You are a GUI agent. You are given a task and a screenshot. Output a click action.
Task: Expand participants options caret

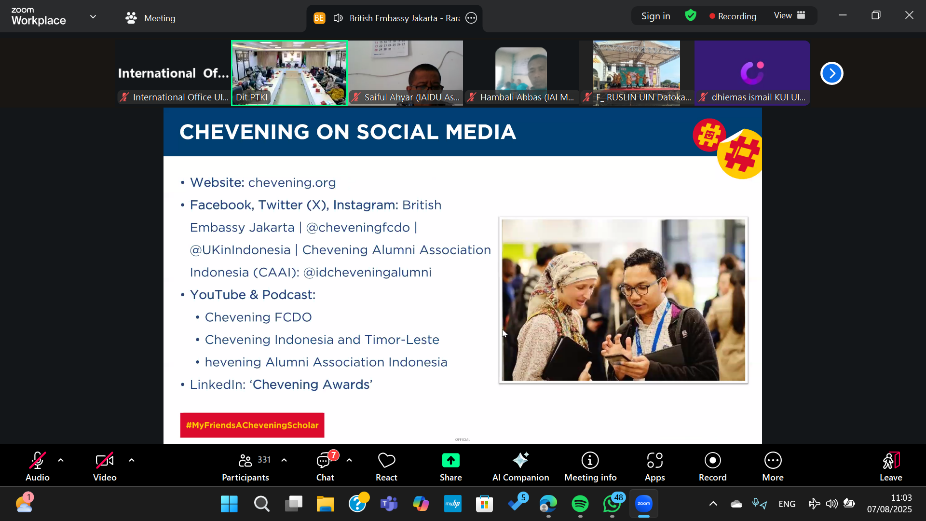click(284, 460)
